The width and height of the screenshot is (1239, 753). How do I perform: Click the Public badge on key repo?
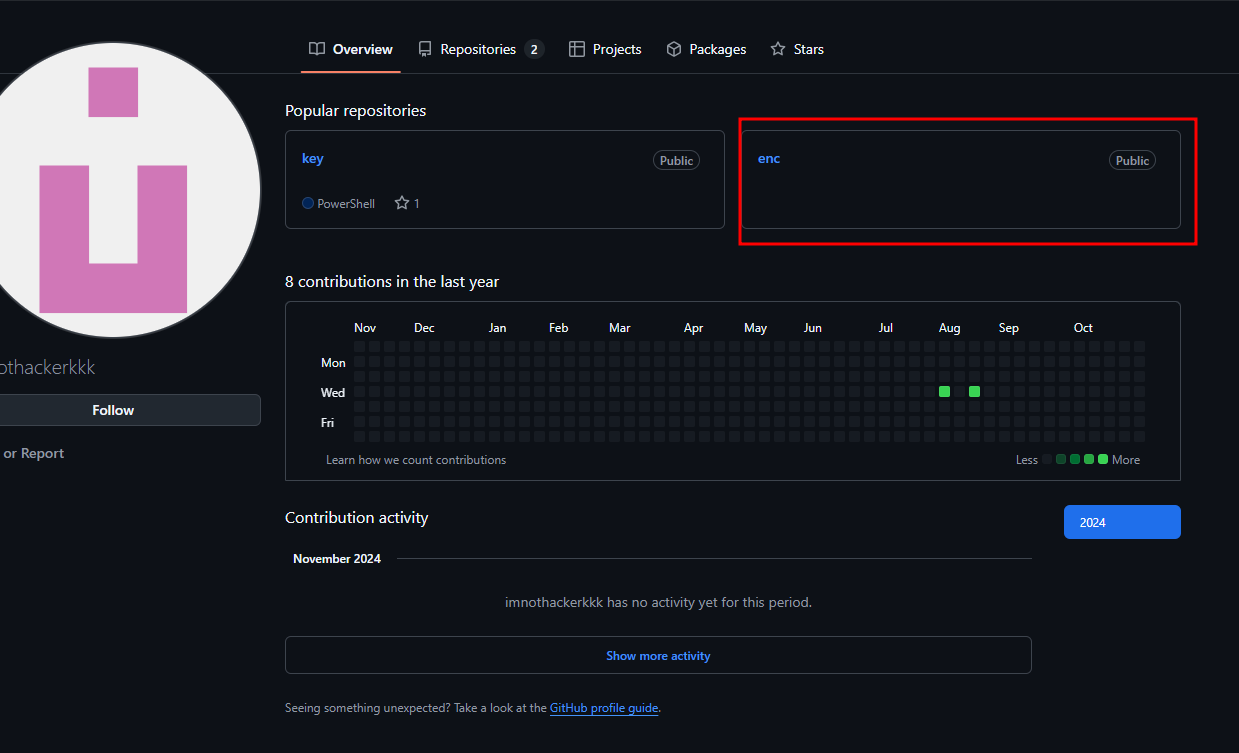coord(677,160)
